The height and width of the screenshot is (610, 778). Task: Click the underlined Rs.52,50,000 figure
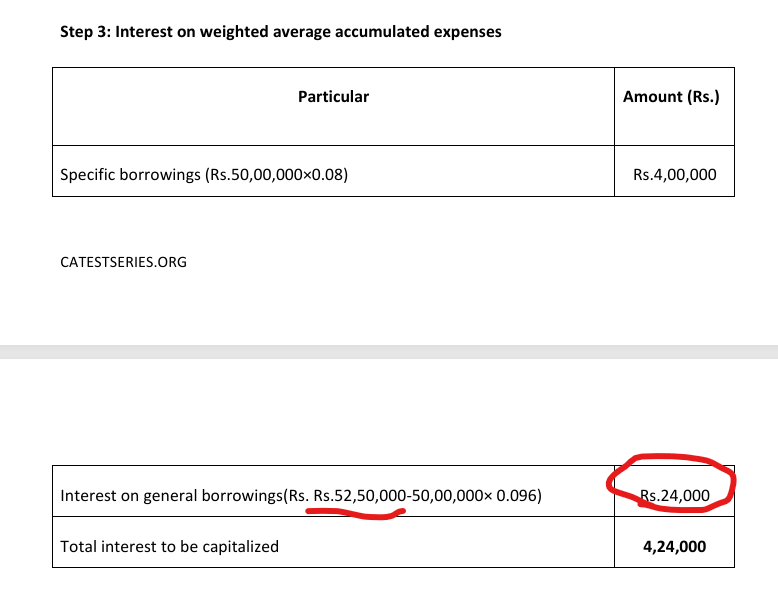[x=354, y=495]
